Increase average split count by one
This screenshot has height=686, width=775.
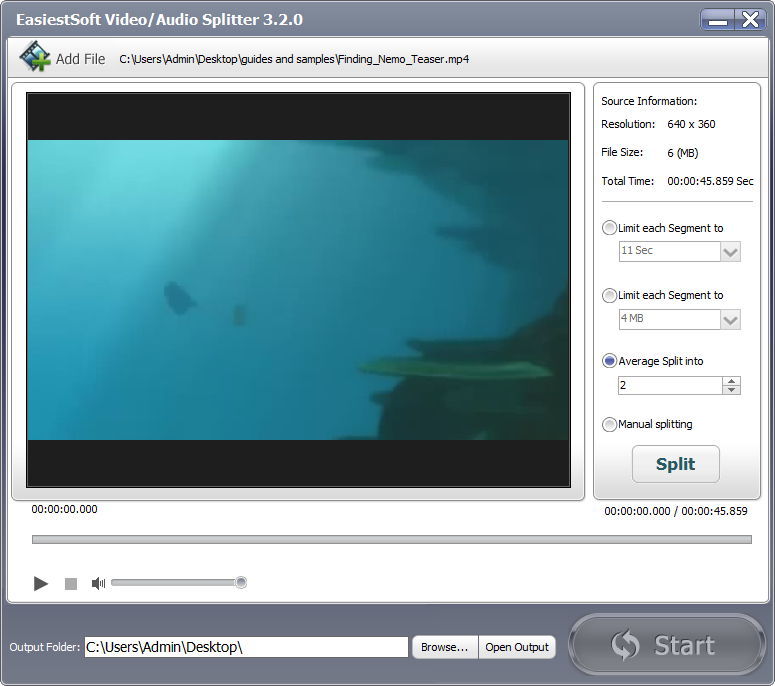click(732, 381)
